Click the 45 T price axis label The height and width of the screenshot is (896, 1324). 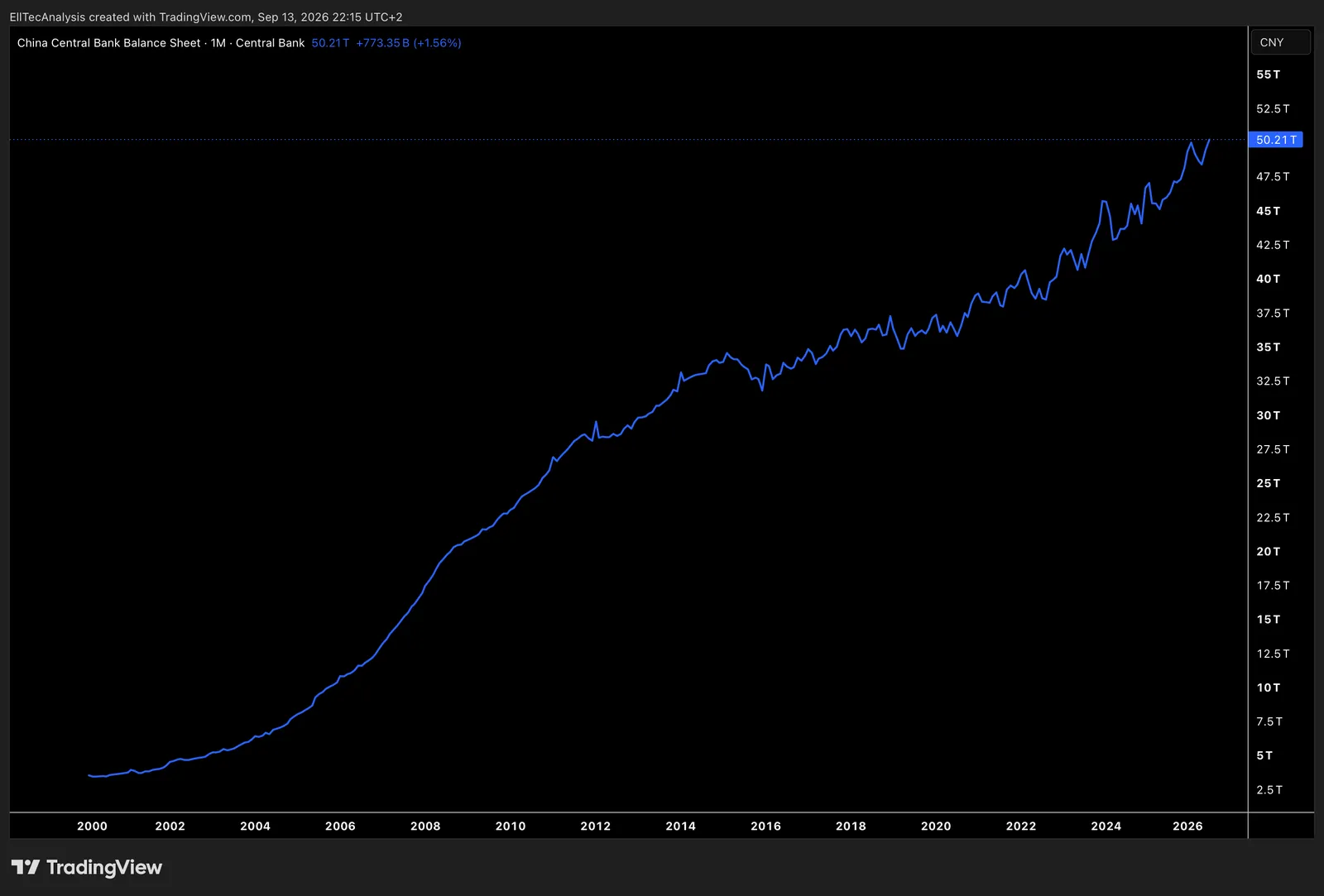click(1268, 211)
